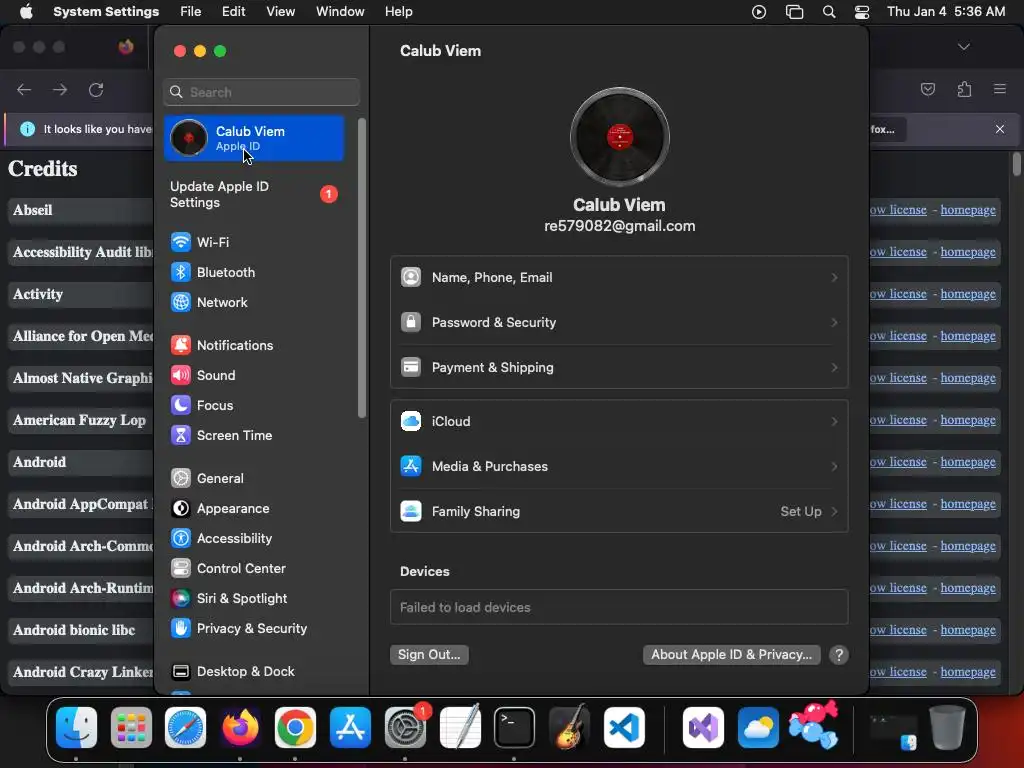This screenshot has height=768, width=1024.
Task: Open Screen Time settings in sidebar
Action: click(221, 436)
